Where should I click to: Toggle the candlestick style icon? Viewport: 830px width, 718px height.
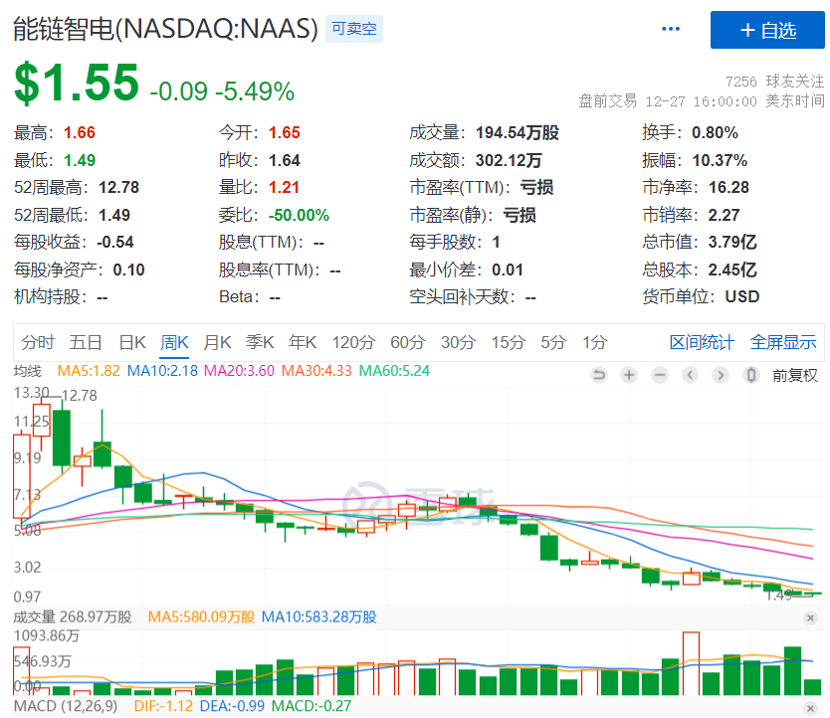751,375
